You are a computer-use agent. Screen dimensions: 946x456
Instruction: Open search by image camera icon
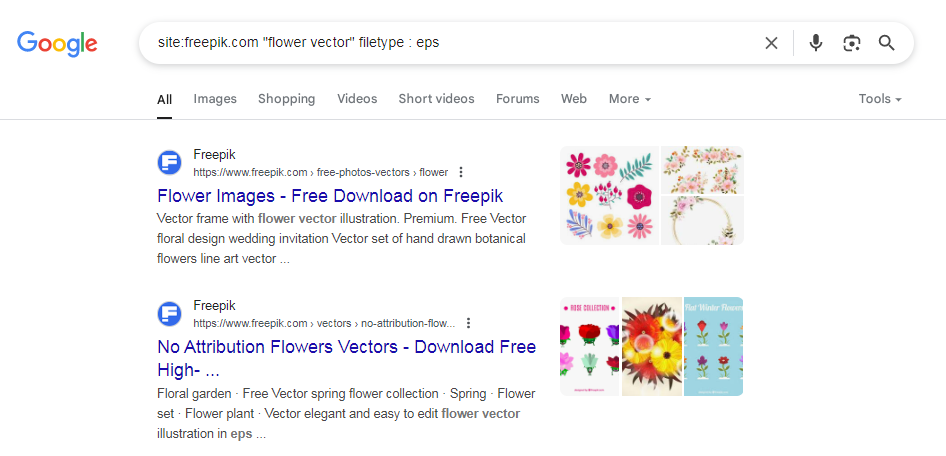851,43
